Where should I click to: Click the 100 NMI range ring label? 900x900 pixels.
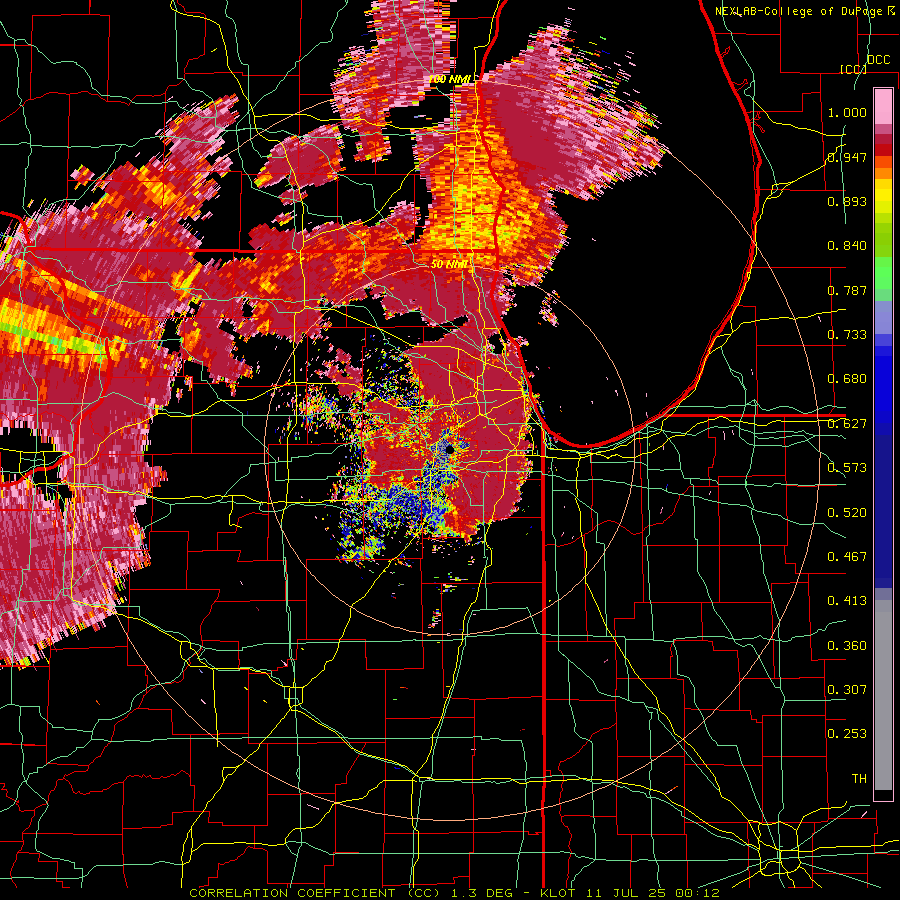tap(450, 79)
